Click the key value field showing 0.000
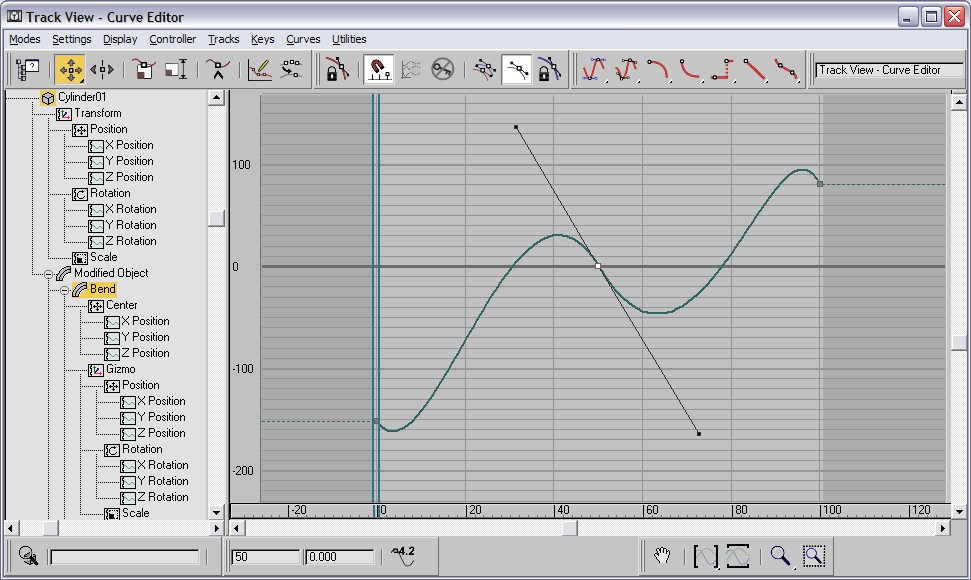971x580 pixels. point(339,557)
